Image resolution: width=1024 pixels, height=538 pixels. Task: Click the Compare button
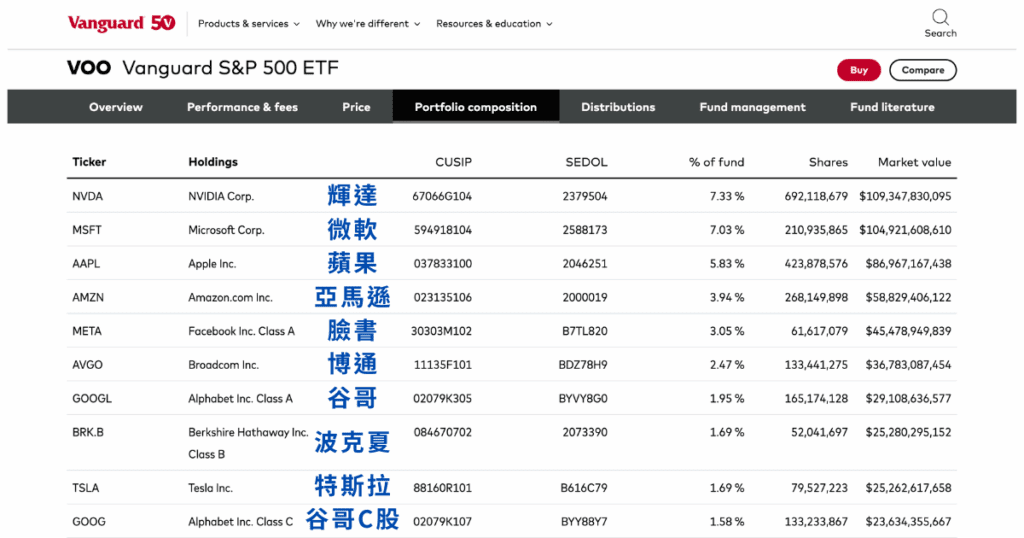922,70
